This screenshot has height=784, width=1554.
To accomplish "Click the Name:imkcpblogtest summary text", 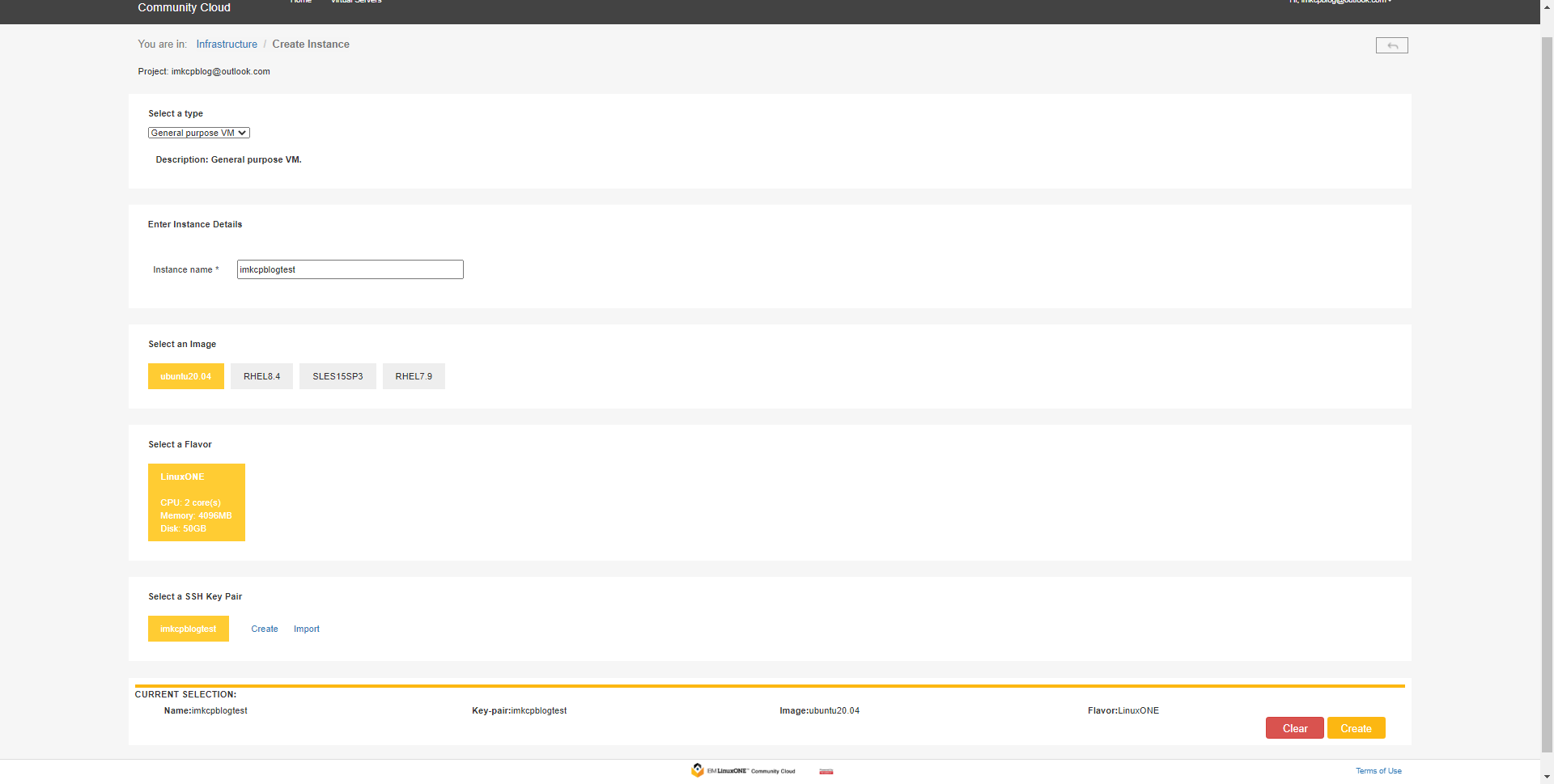I will 206,710.
